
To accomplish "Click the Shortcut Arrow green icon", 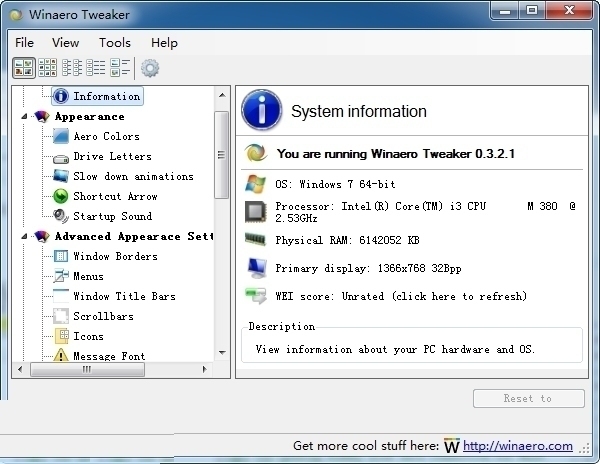I will pos(61,196).
